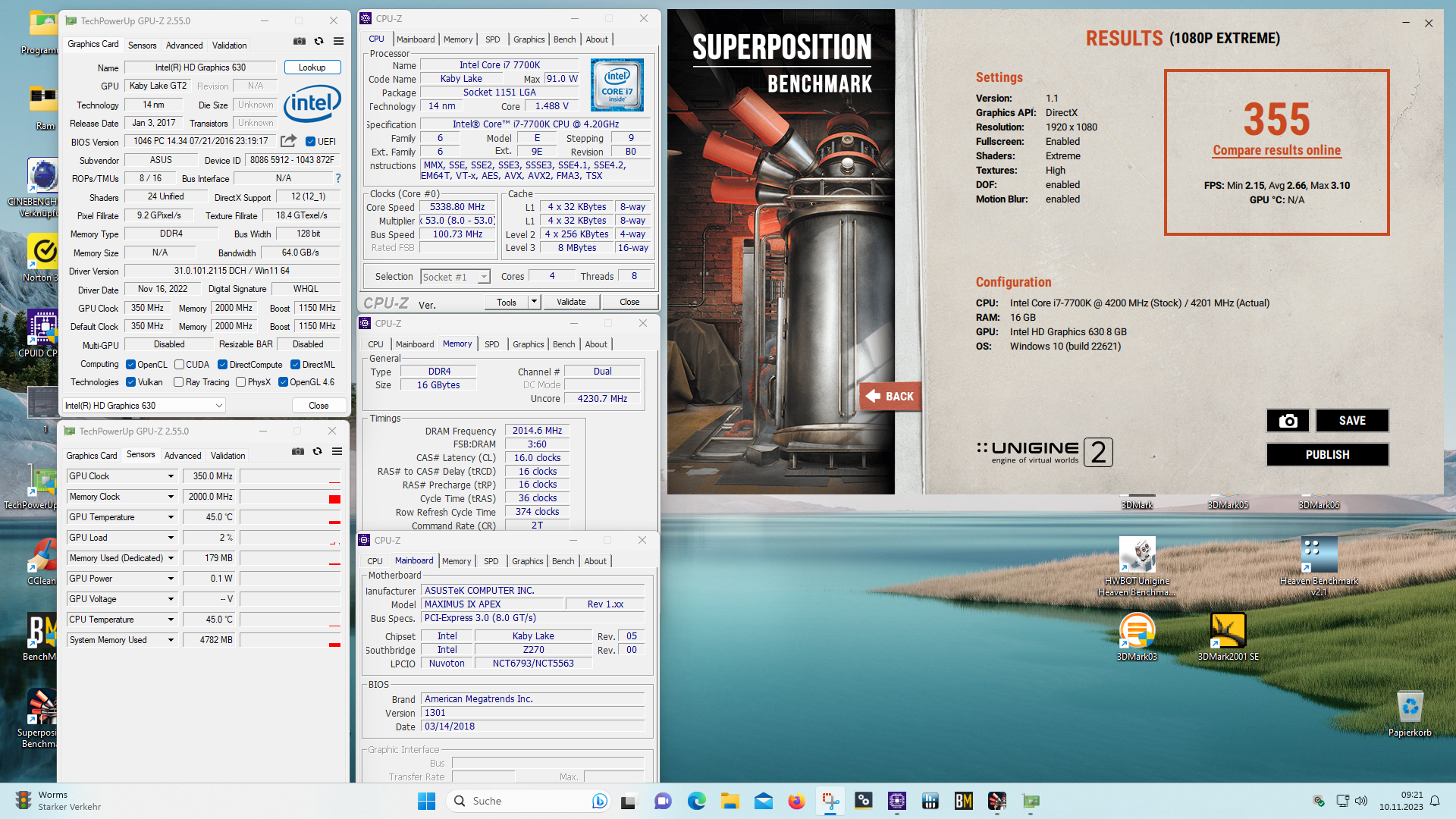Screen dimensions: 1456x819
Task: Toggle the OpenGL 4.6 checkbox
Action: [x=283, y=382]
